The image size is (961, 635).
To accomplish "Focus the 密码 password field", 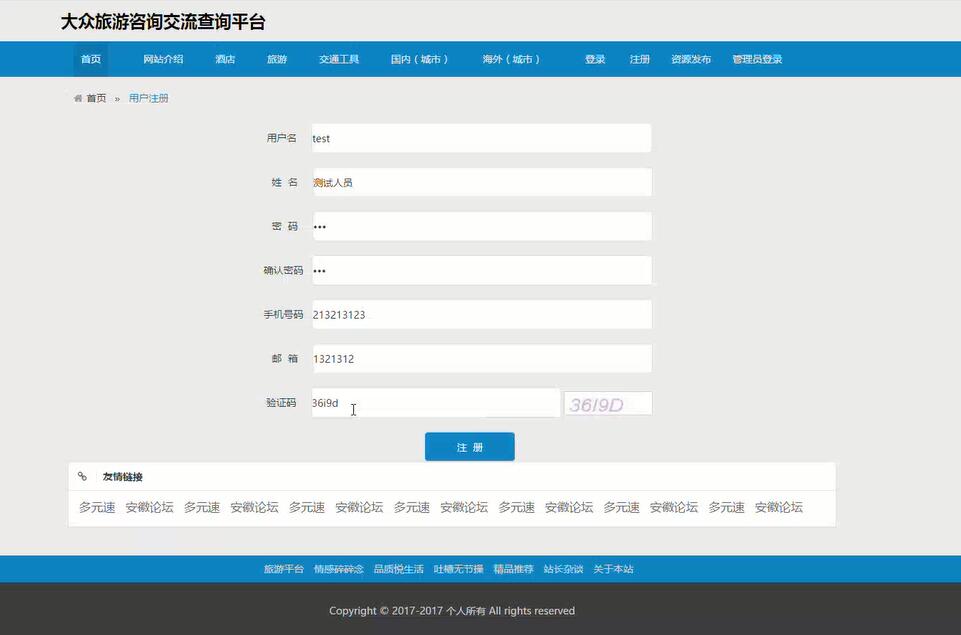I will (x=482, y=226).
